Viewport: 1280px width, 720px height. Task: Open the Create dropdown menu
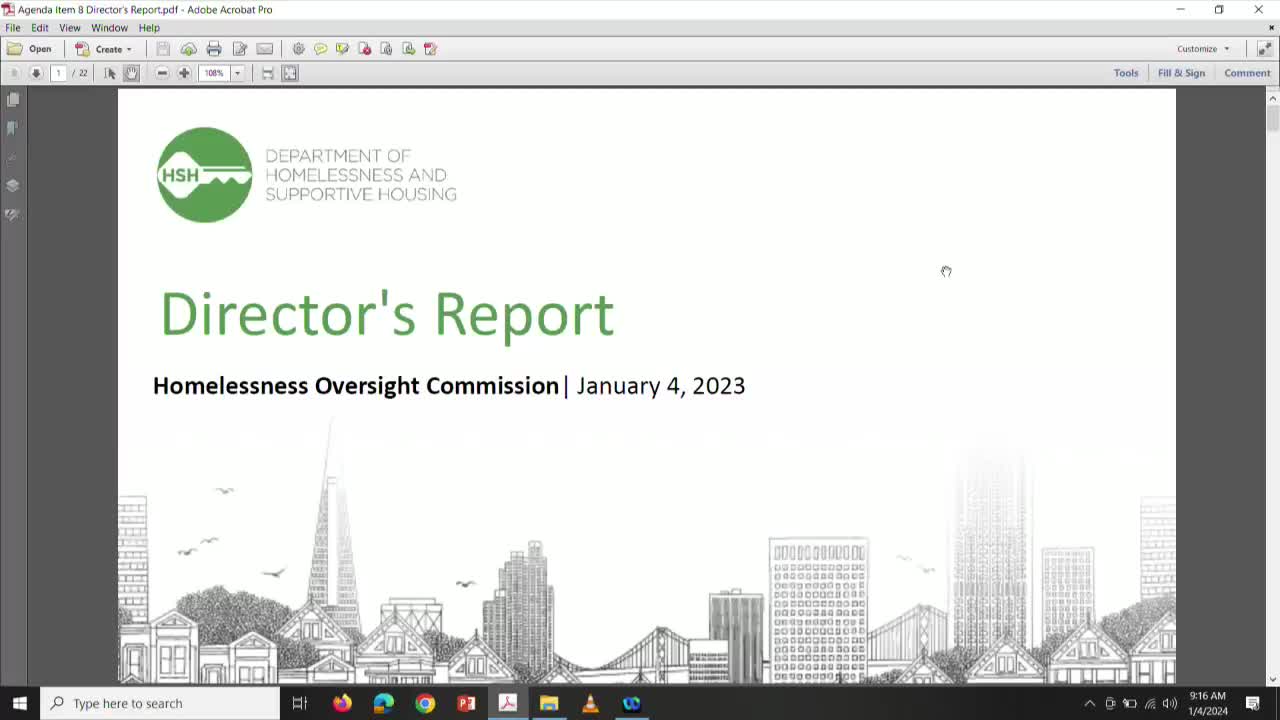[x=104, y=49]
